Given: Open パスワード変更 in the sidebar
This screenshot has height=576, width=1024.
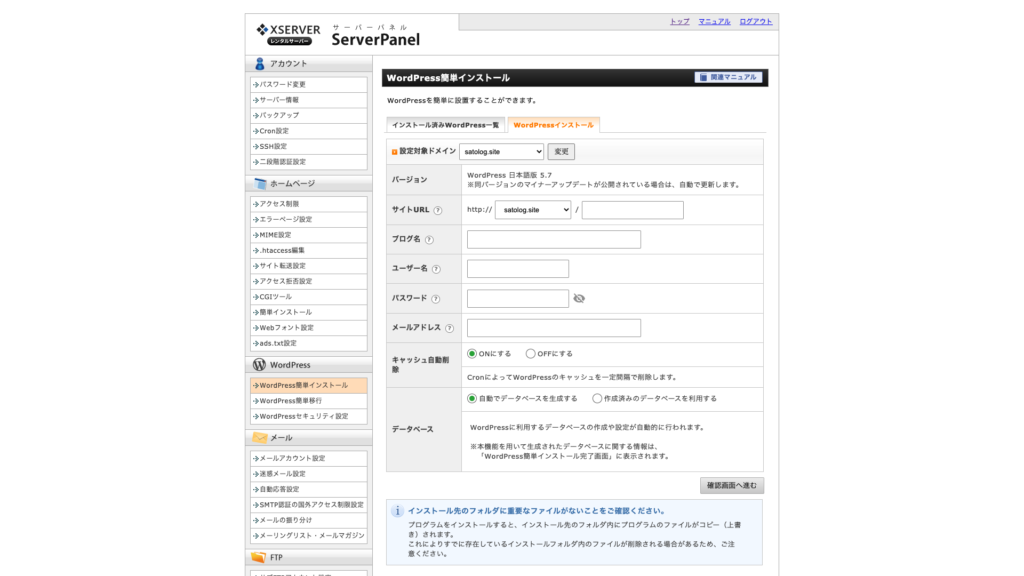Looking at the screenshot, I should [x=308, y=84].
